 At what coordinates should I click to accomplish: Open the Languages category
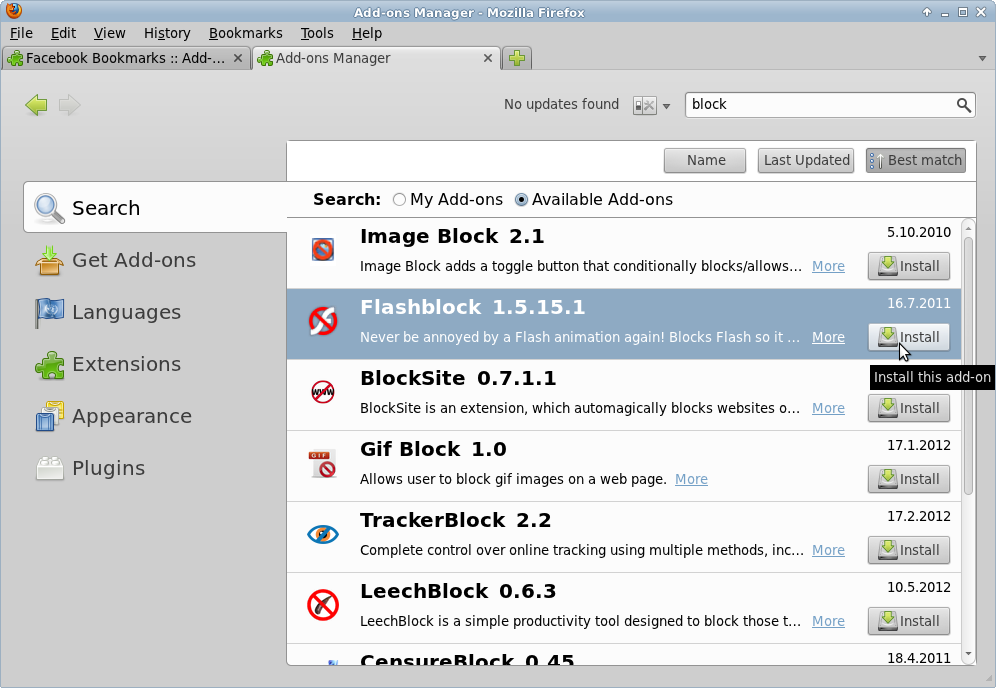click(155, 312)
